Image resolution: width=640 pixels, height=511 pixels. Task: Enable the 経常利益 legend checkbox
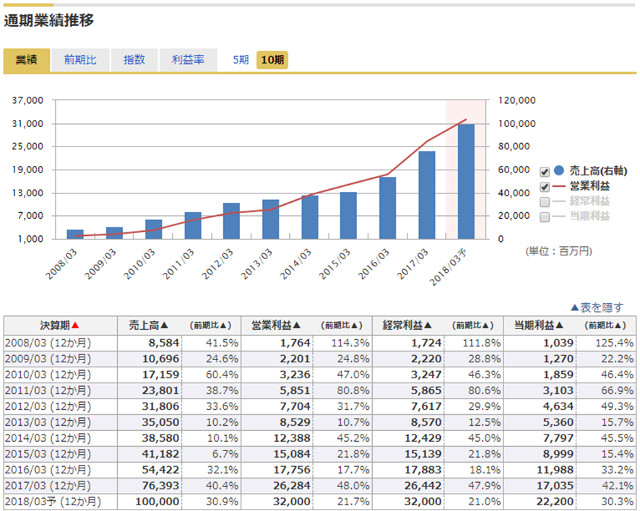544,202
